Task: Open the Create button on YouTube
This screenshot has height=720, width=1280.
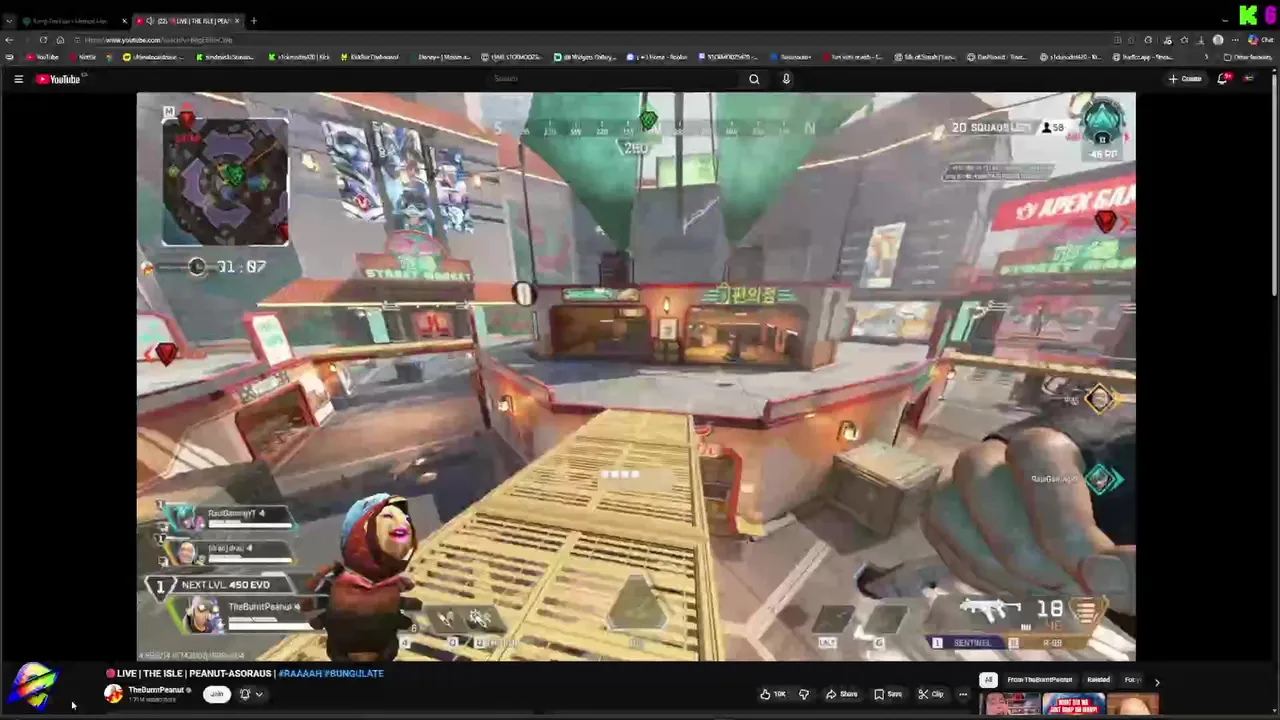Action: (1185, 79)
